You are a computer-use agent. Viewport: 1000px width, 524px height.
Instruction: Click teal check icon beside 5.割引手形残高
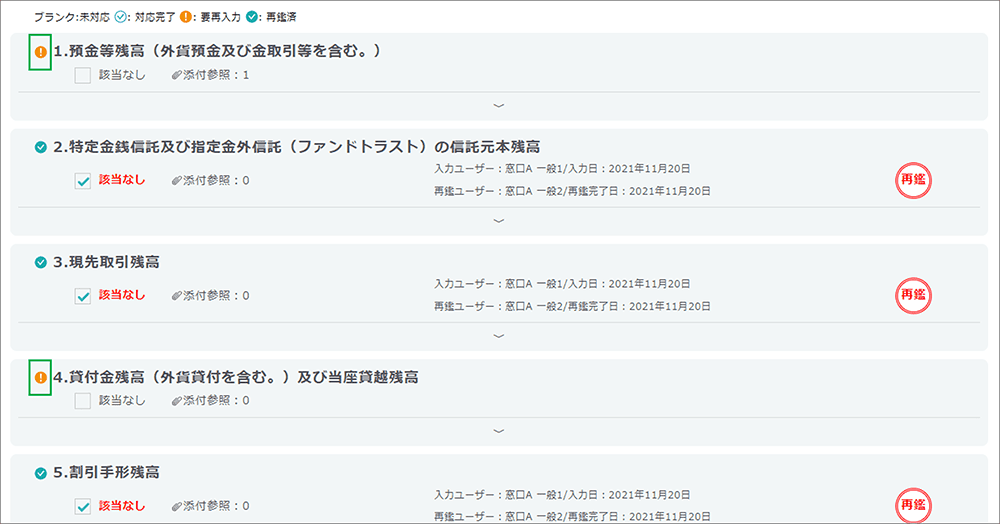coord(41,473)
